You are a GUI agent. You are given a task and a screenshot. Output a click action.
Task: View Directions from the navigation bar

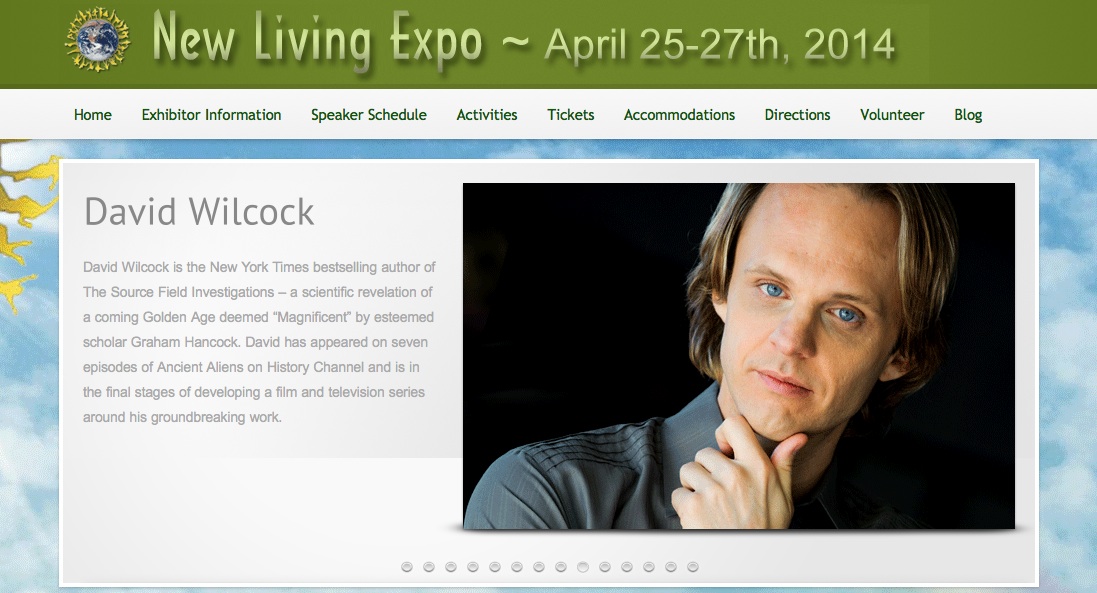(x=798, y=115)
